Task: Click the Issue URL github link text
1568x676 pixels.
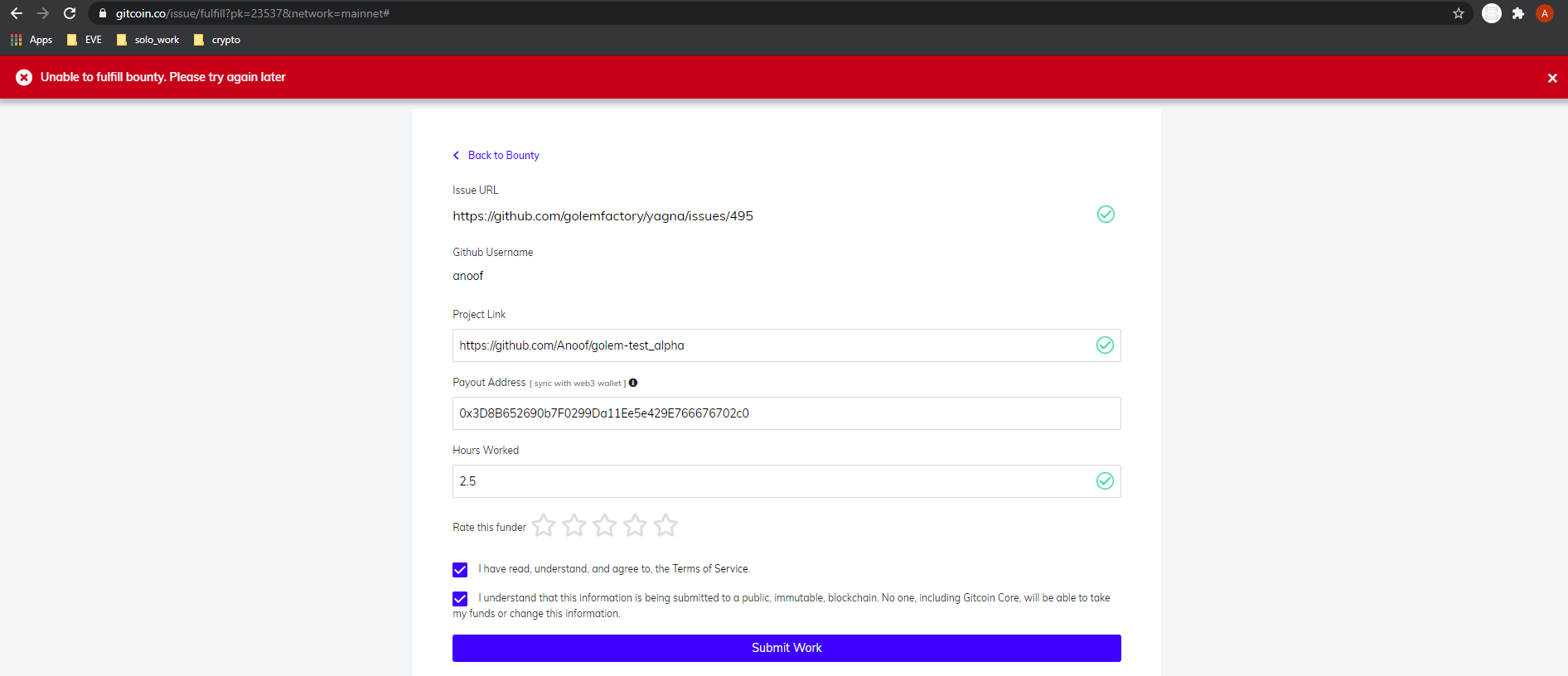Action: (603, 216)
